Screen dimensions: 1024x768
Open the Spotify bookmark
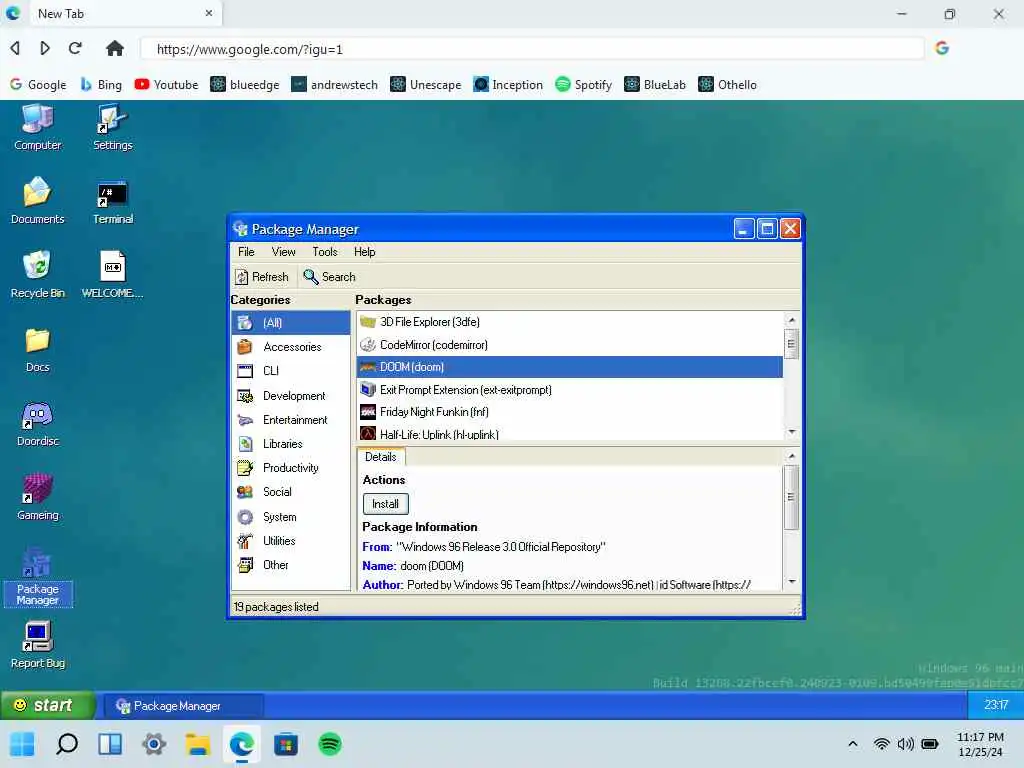pos(584,85)
